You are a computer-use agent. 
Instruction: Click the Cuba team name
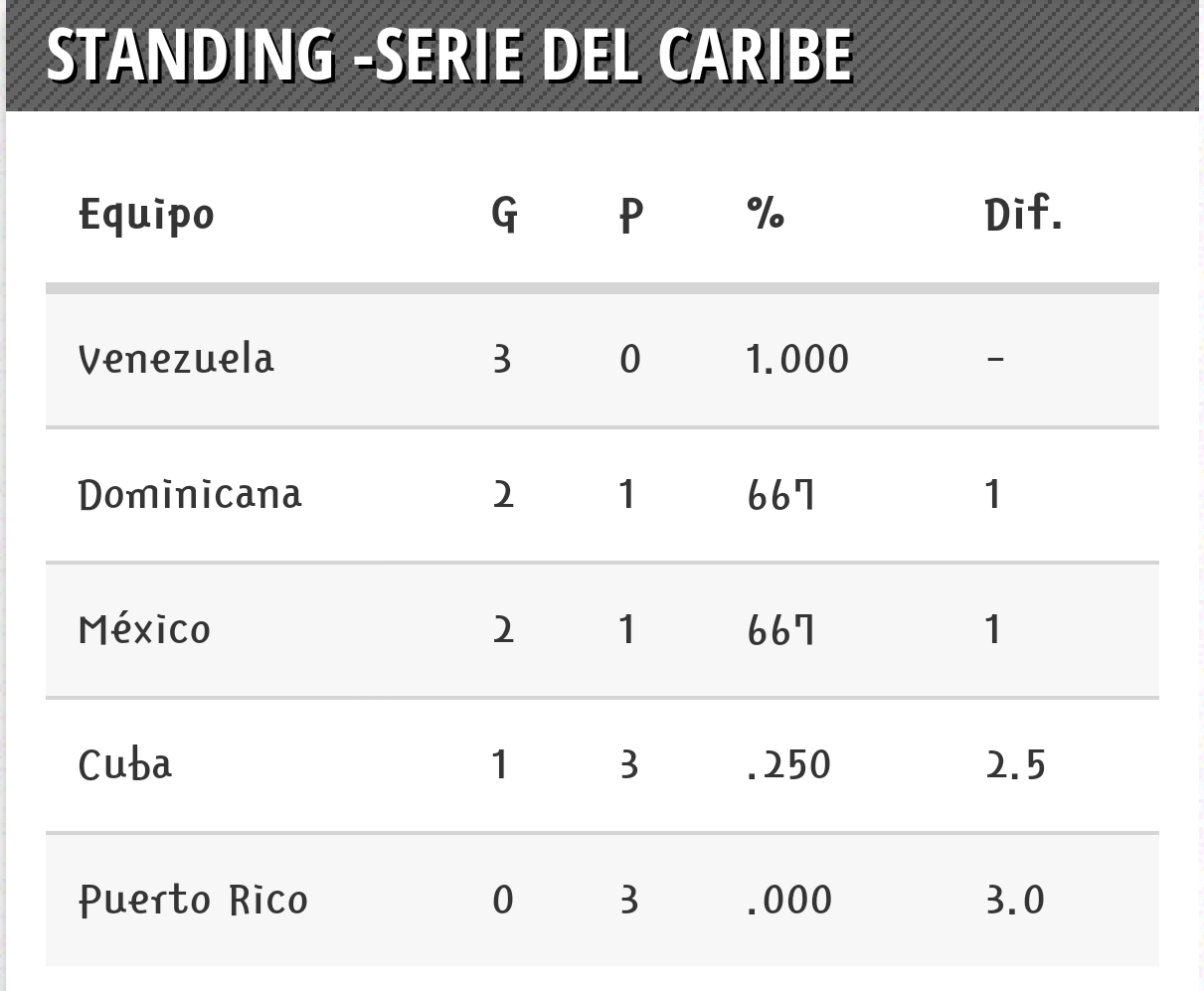pyautogui.click(x=125, y=764)
